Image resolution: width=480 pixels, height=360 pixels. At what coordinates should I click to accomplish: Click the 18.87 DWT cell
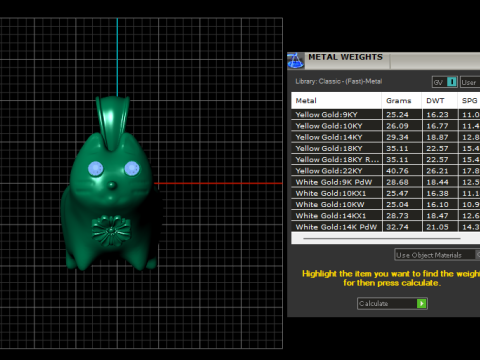pyautogui.click(x=439, y=137)
